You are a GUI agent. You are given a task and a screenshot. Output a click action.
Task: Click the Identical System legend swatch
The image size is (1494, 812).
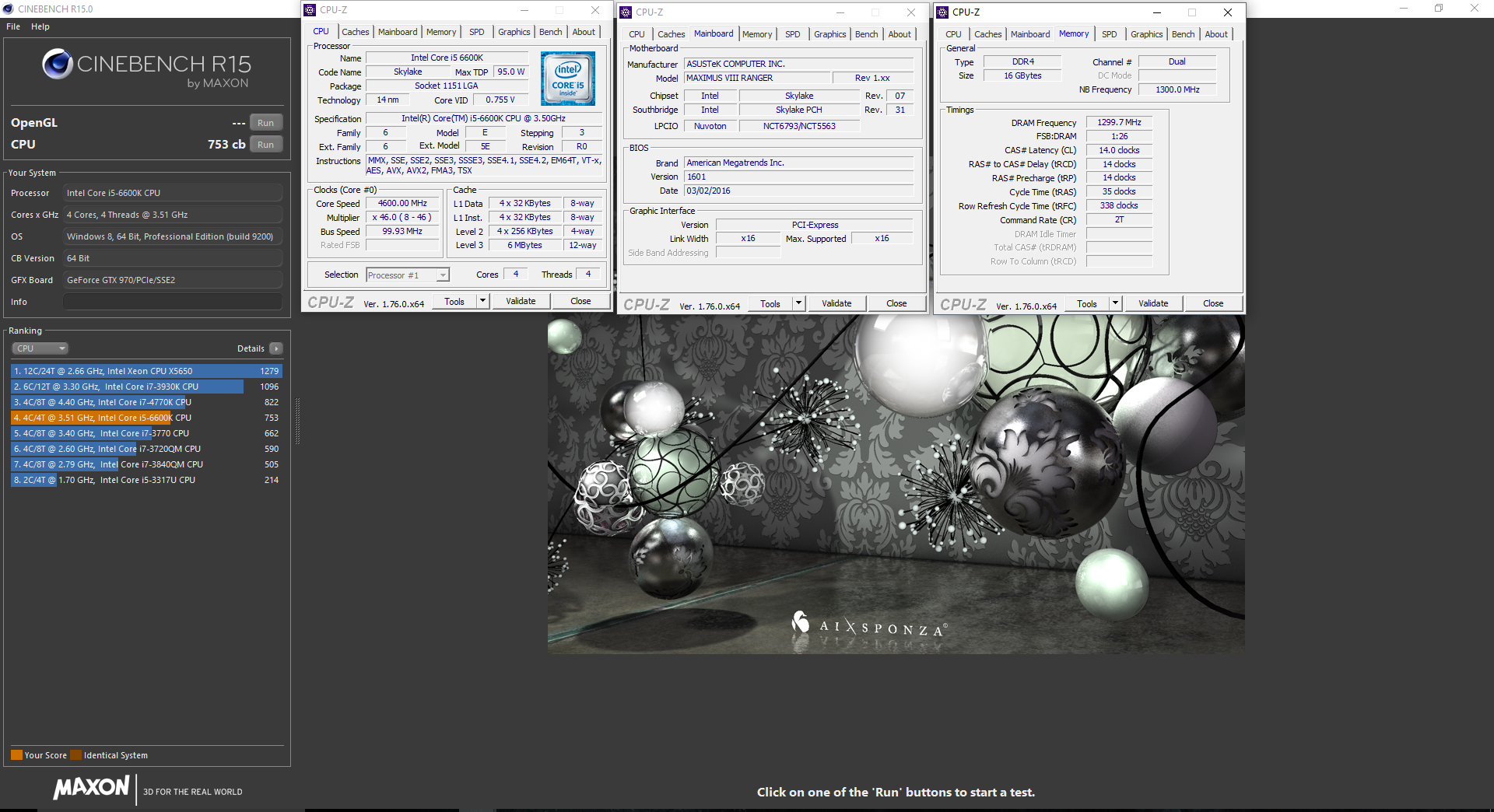(x=75, y=755)
